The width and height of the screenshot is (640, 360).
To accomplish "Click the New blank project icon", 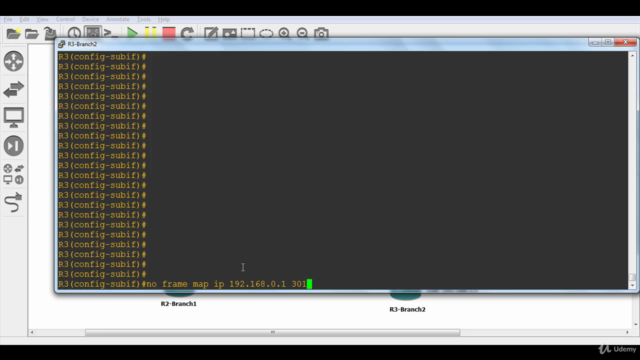I will pyautogui.click(x=13, y=33).
